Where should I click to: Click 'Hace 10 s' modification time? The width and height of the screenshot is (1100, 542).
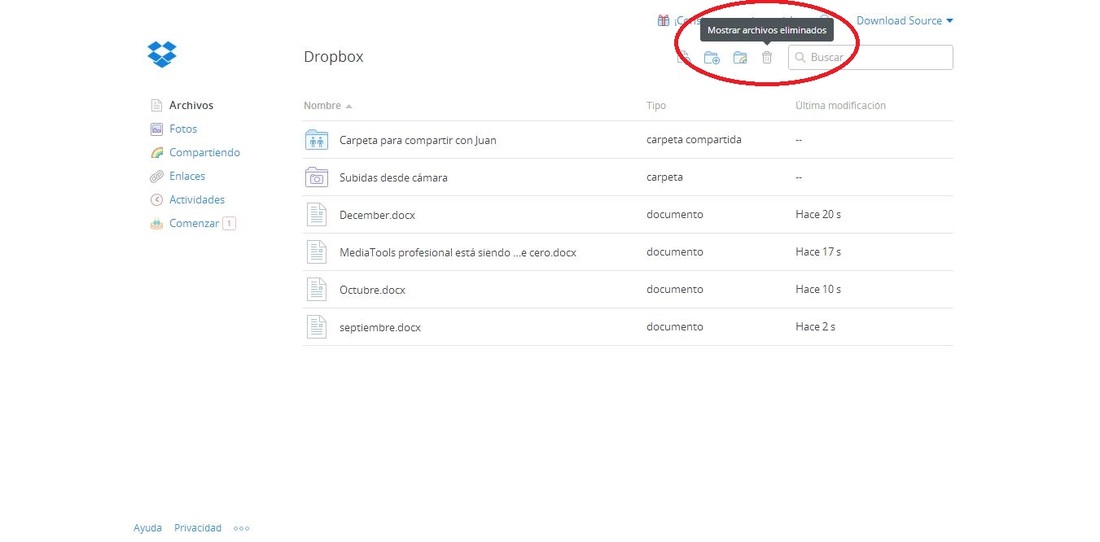(818, 289)
